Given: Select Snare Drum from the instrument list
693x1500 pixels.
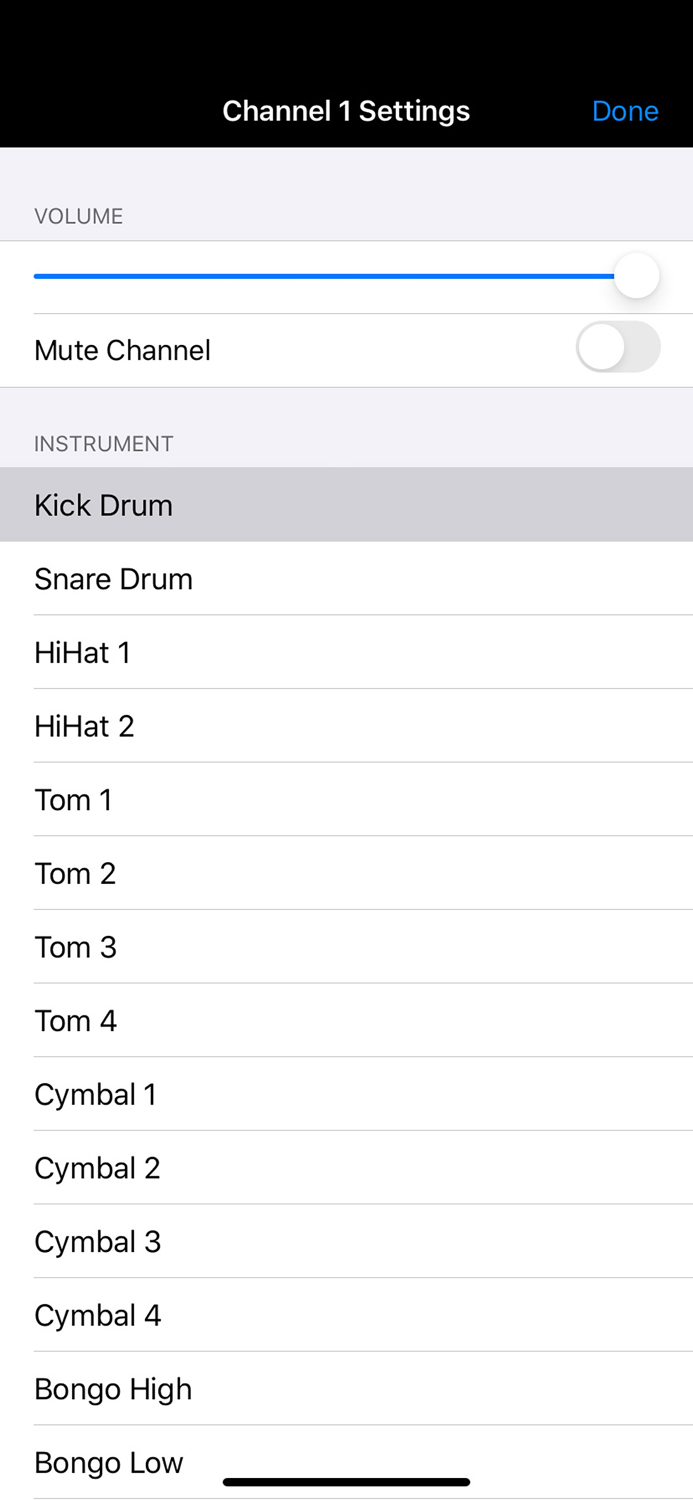Looking at the screenshot, I should [113, 578].
